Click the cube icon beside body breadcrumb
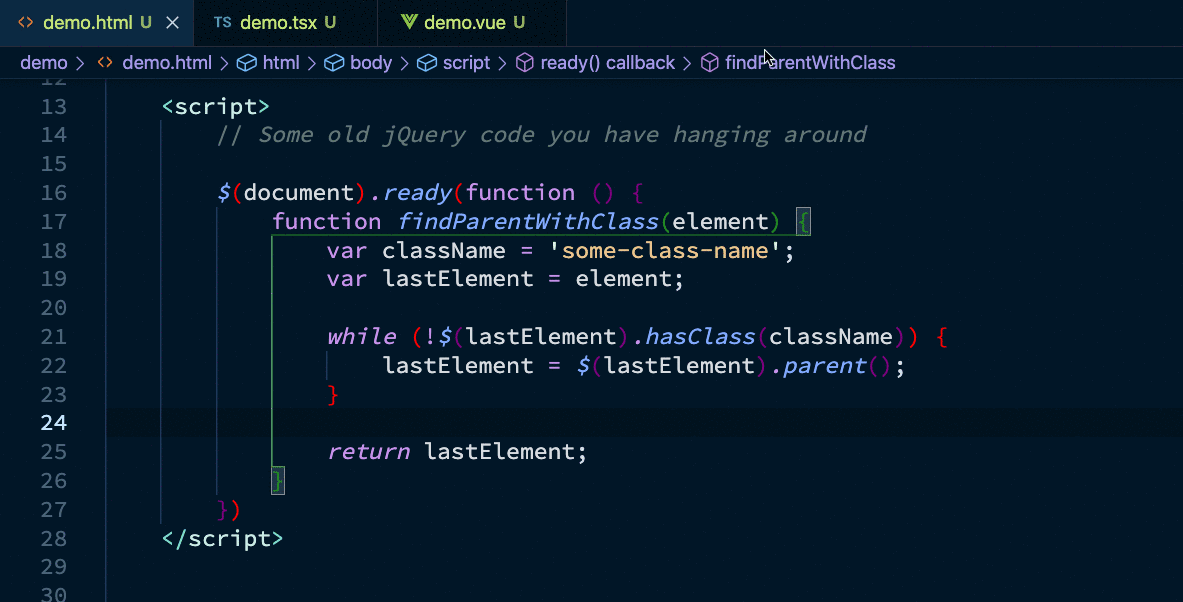The image size is (1183, 602). (334, 63)
